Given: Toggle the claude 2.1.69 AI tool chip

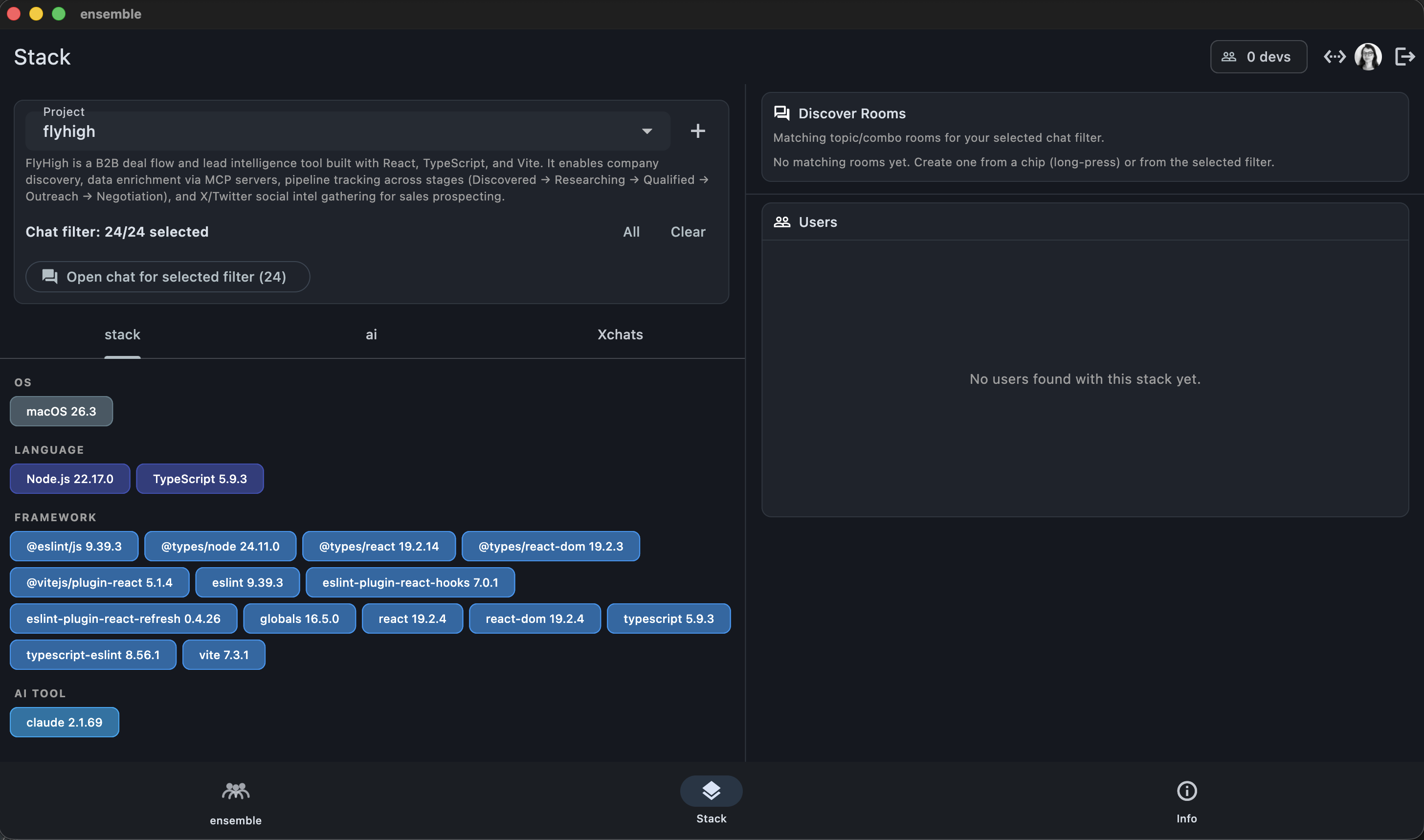Looking at the screenshot, I should click(x=64, y=722).
